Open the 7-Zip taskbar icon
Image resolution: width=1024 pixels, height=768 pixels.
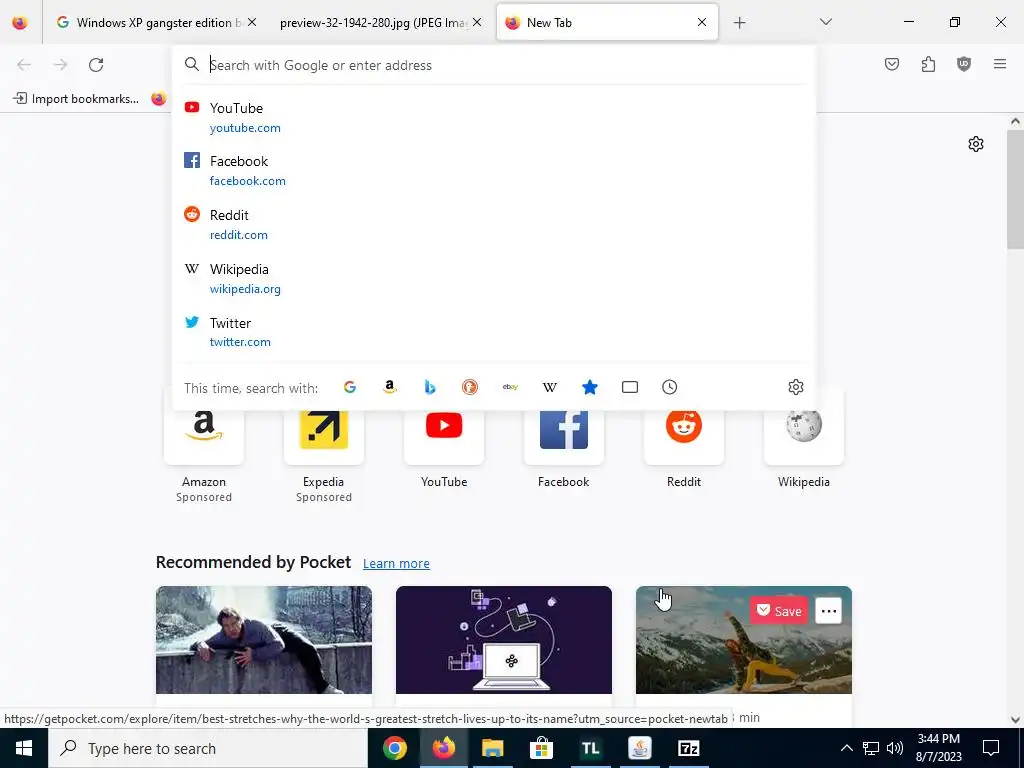click(688, 748)
